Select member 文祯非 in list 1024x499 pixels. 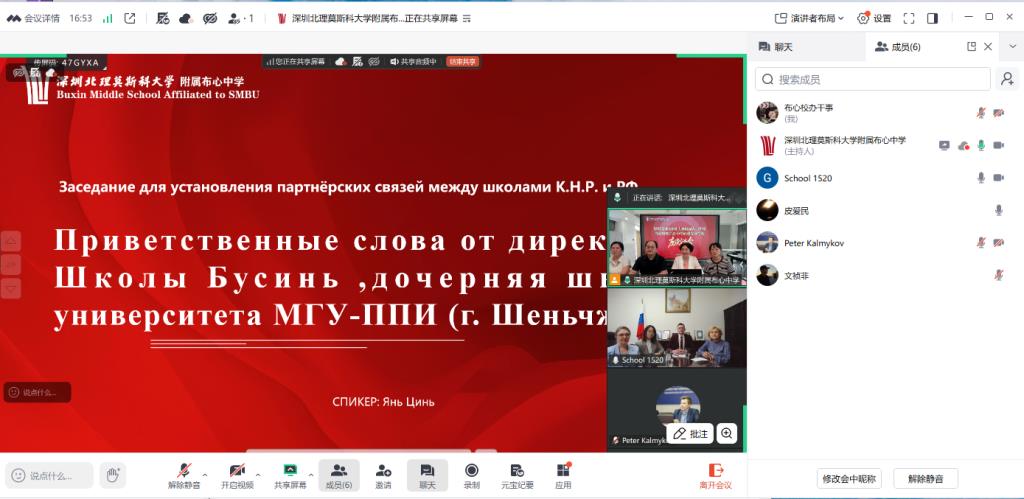pos(886,275)
